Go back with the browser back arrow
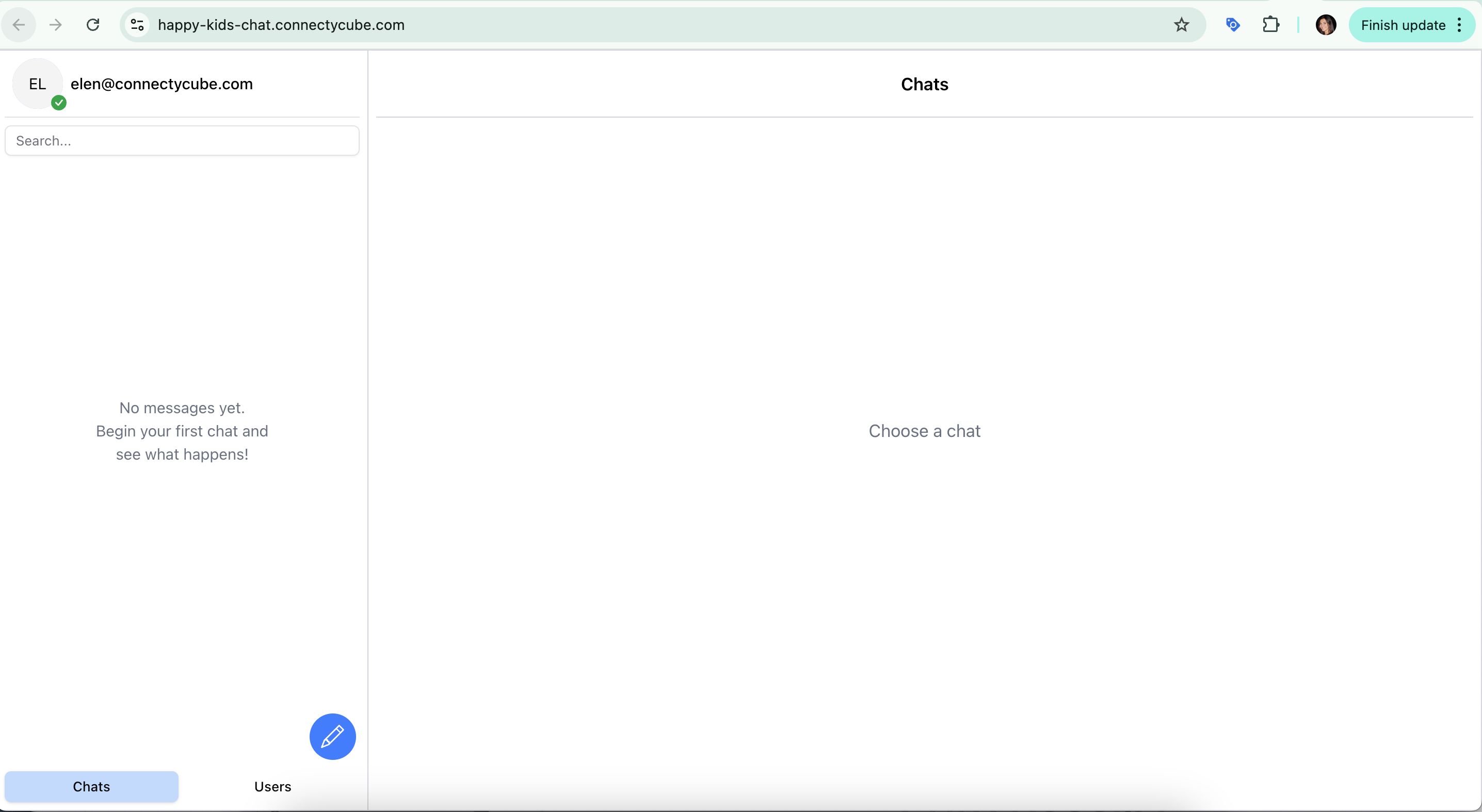Screen dimensions: 1482x812 (x=19, y=25)
